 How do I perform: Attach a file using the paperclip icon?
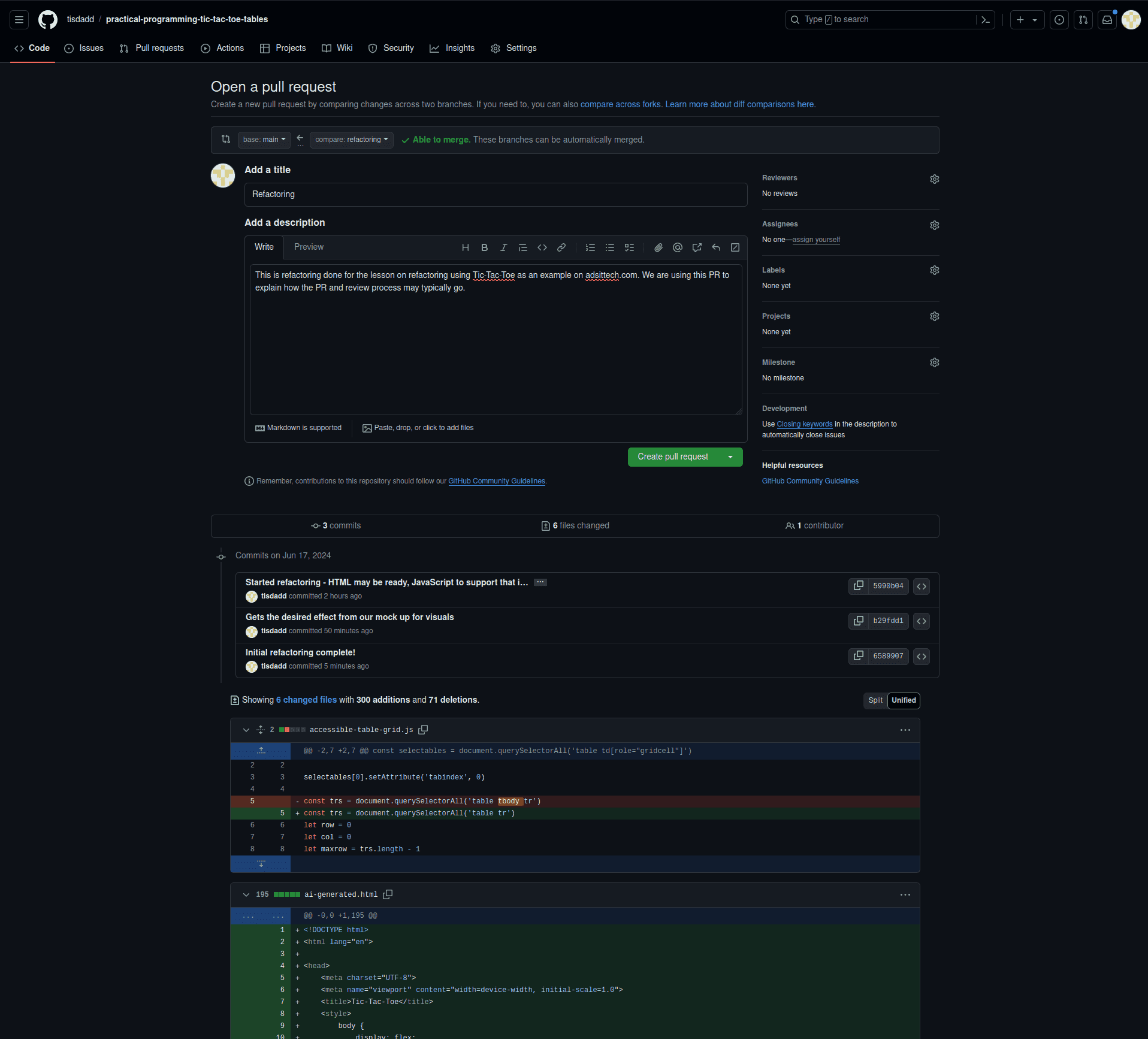click(x=657, y=247)
